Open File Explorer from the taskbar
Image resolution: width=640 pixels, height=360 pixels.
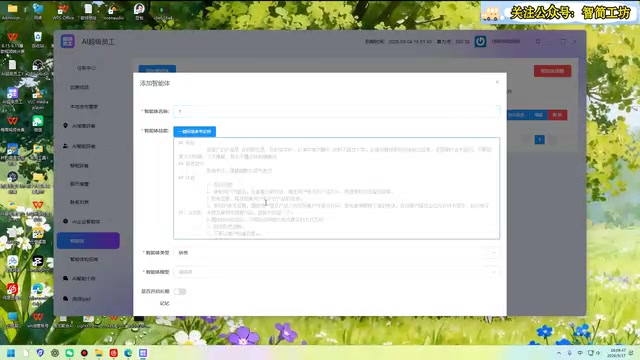(x=99, y=353)
